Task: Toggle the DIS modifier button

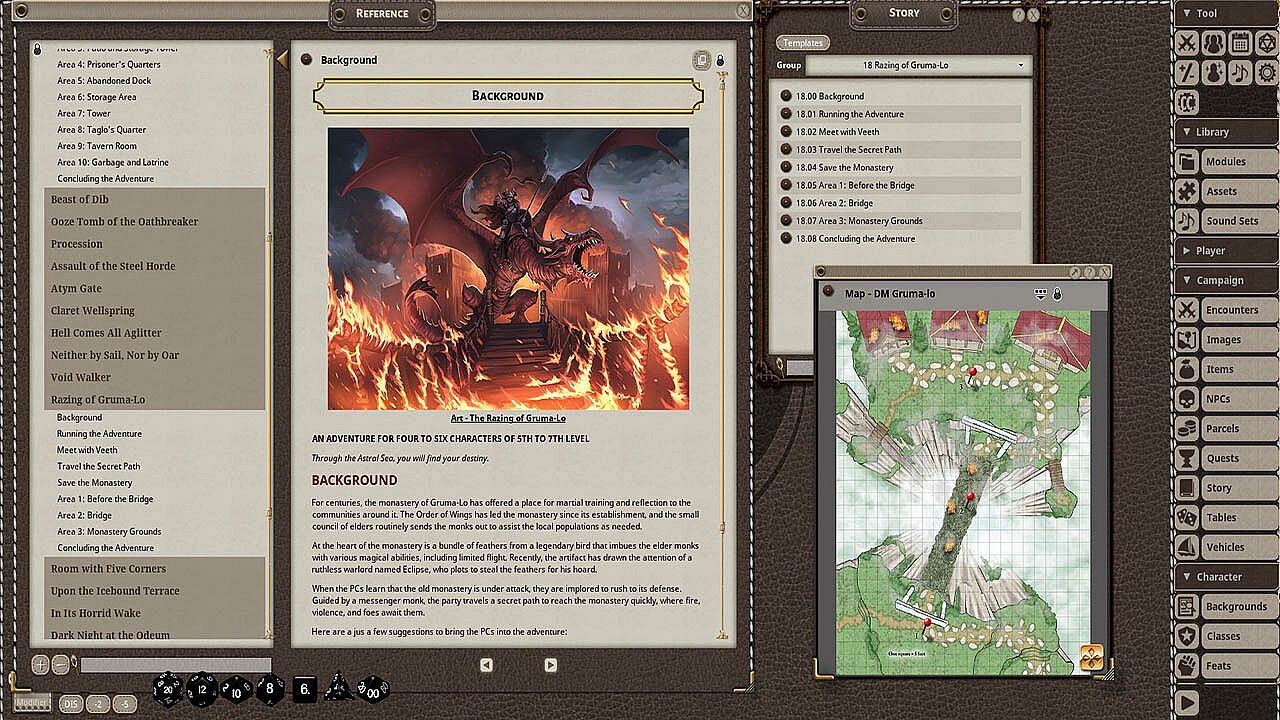Action: [x=69, y=703]
